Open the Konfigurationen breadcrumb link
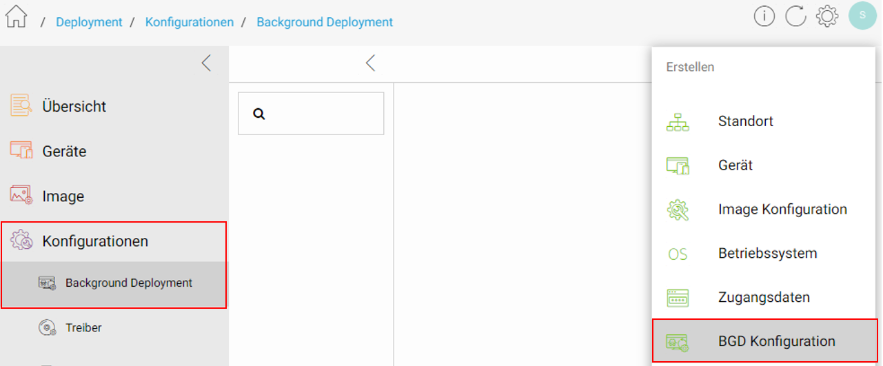The width and height of the screenshot is (883, 366). point(189,23)
